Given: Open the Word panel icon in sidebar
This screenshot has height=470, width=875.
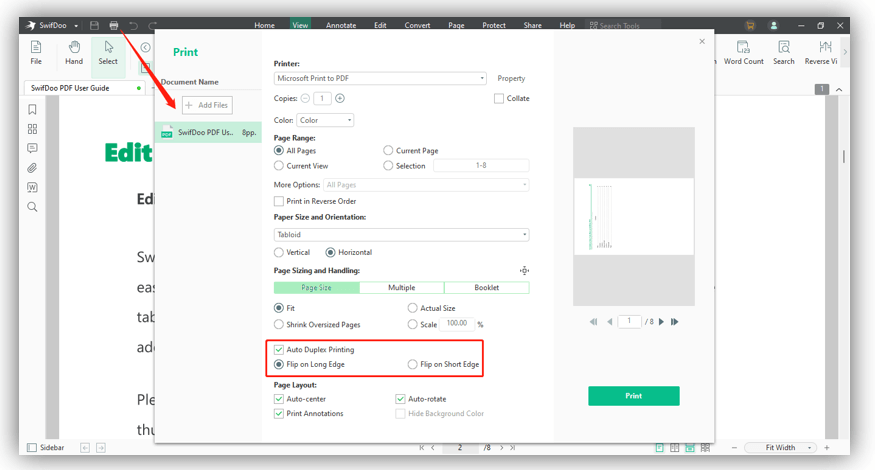Looking at the screenshot, I should tap(32, 187).
